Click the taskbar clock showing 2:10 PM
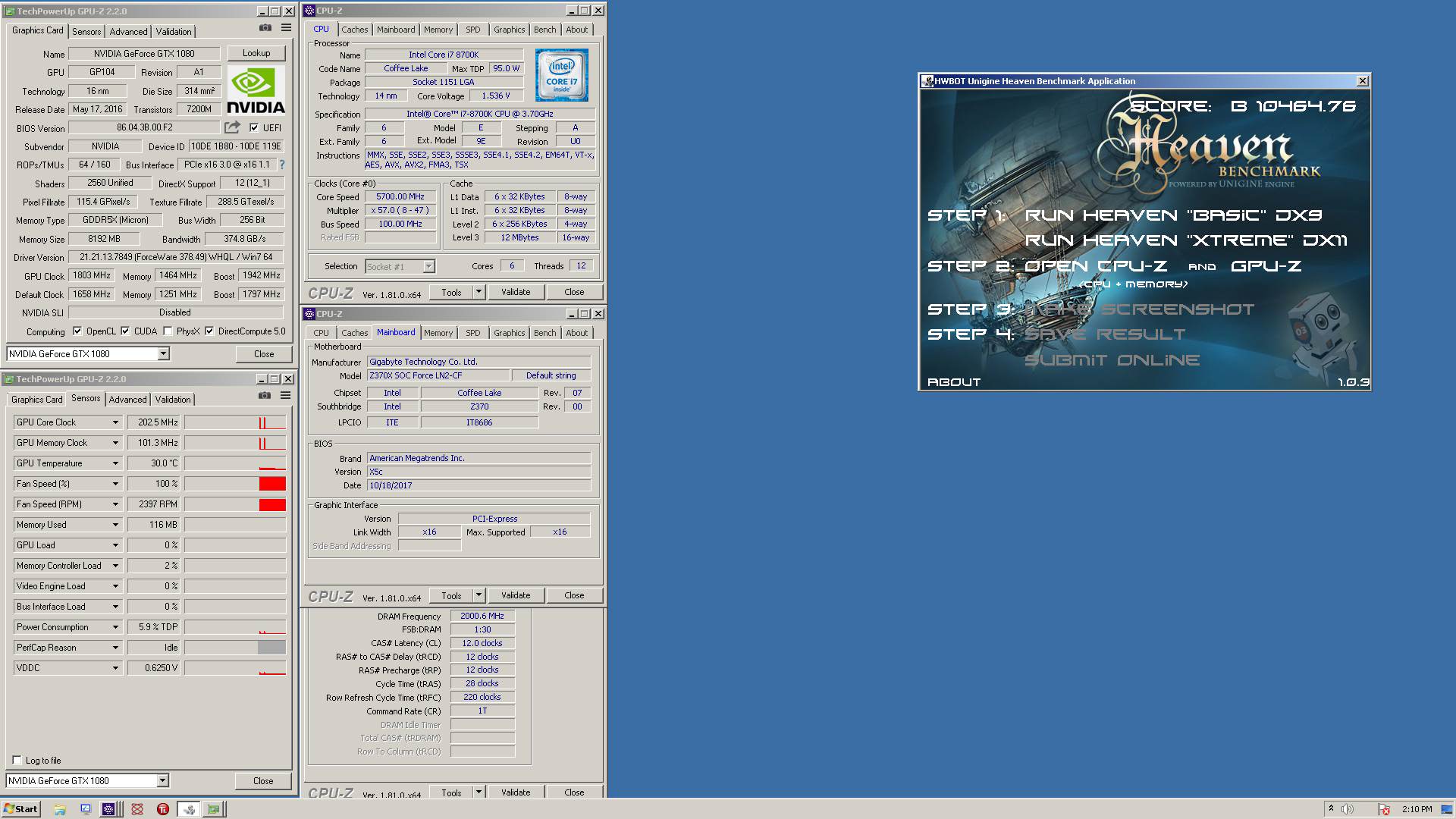Image resolution: width=1456 pixels, height=819 pixels. pyautogui.click(x=1417, y=809)
